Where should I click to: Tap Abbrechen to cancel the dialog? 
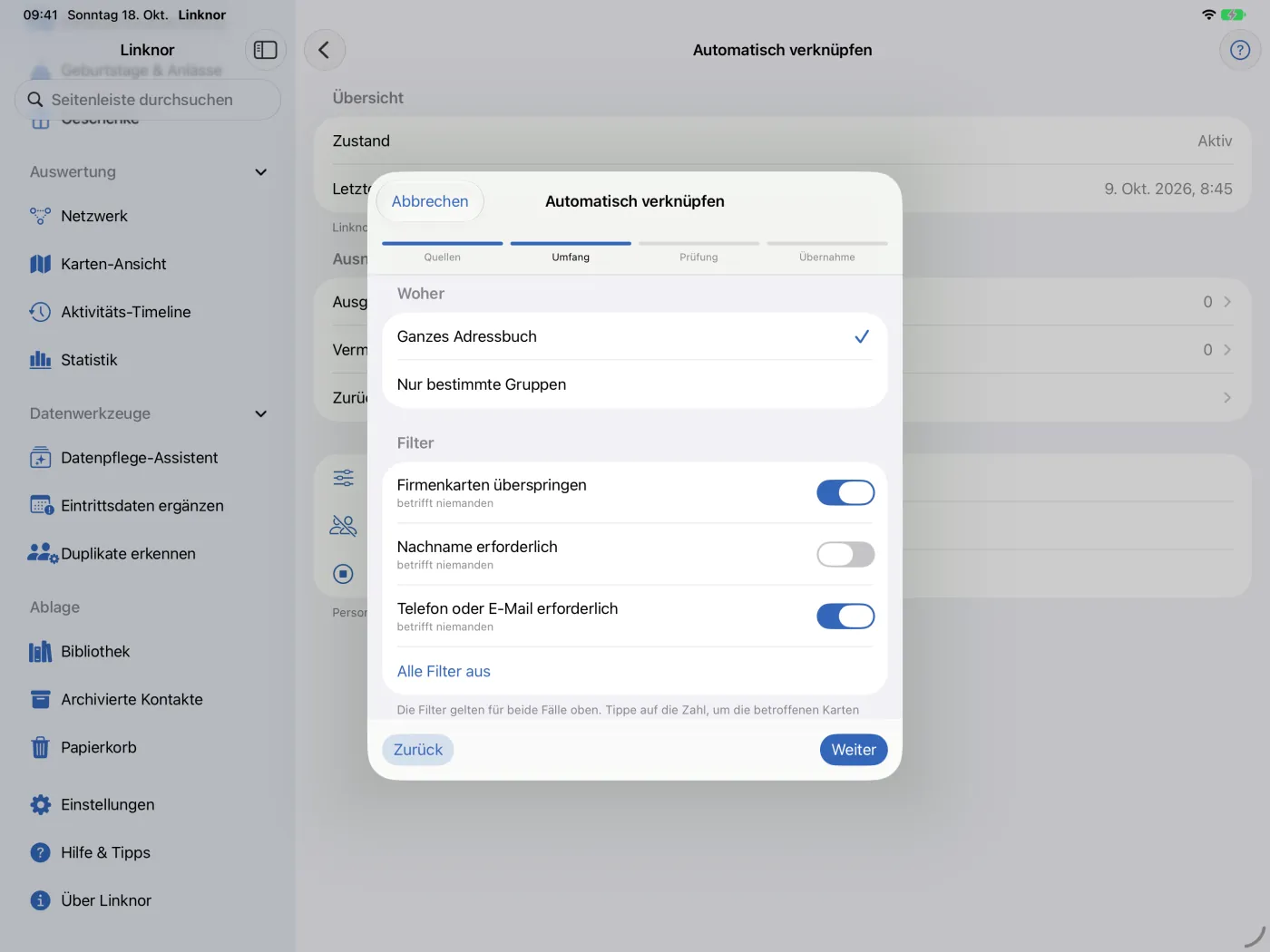pyautogui.click(x=430, y=201)
